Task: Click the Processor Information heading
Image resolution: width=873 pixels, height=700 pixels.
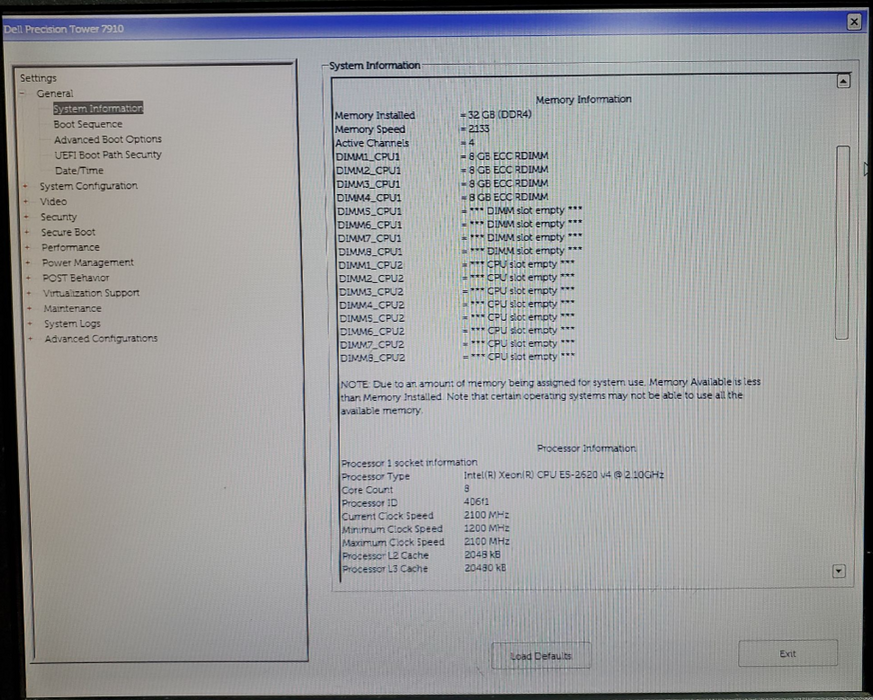Action: tap(586, 448)
